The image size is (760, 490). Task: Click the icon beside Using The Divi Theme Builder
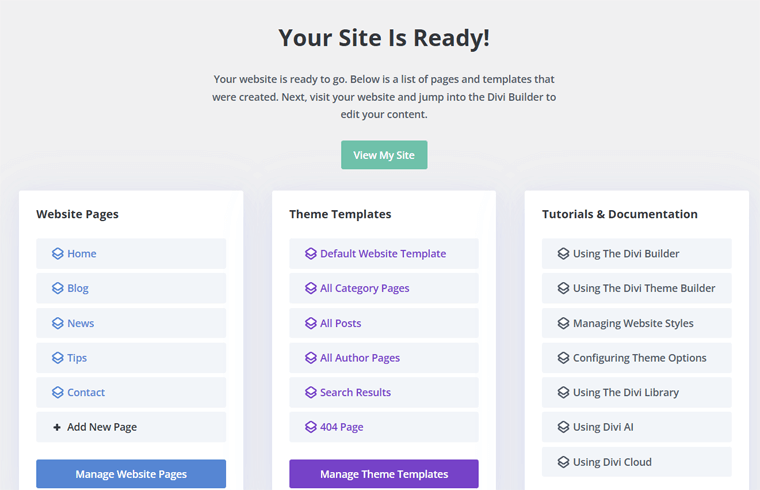[x=563, y=288]
